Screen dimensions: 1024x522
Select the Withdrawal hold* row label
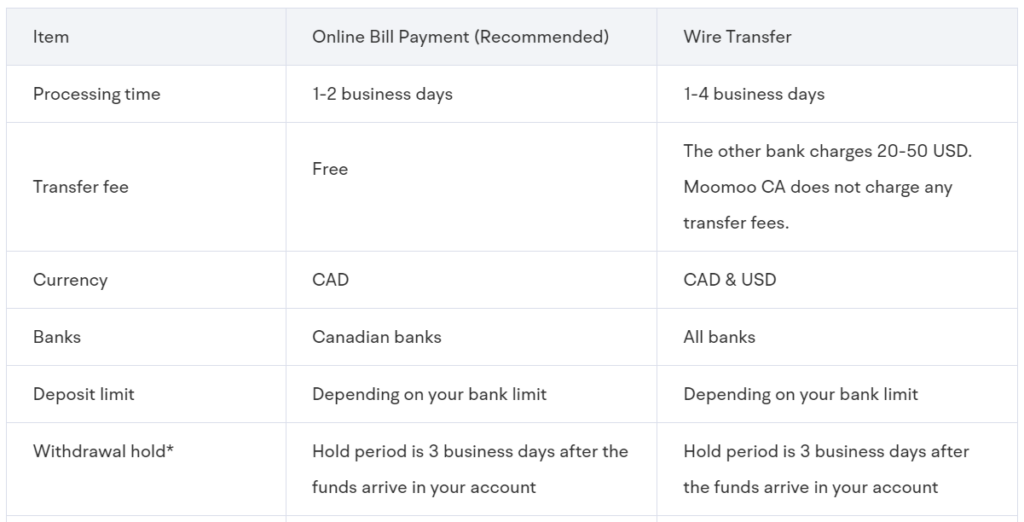click(103, 451)
